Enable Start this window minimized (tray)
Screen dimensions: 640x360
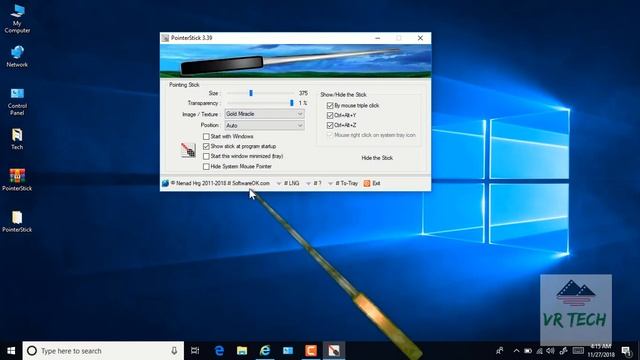[x=206, y=156]
